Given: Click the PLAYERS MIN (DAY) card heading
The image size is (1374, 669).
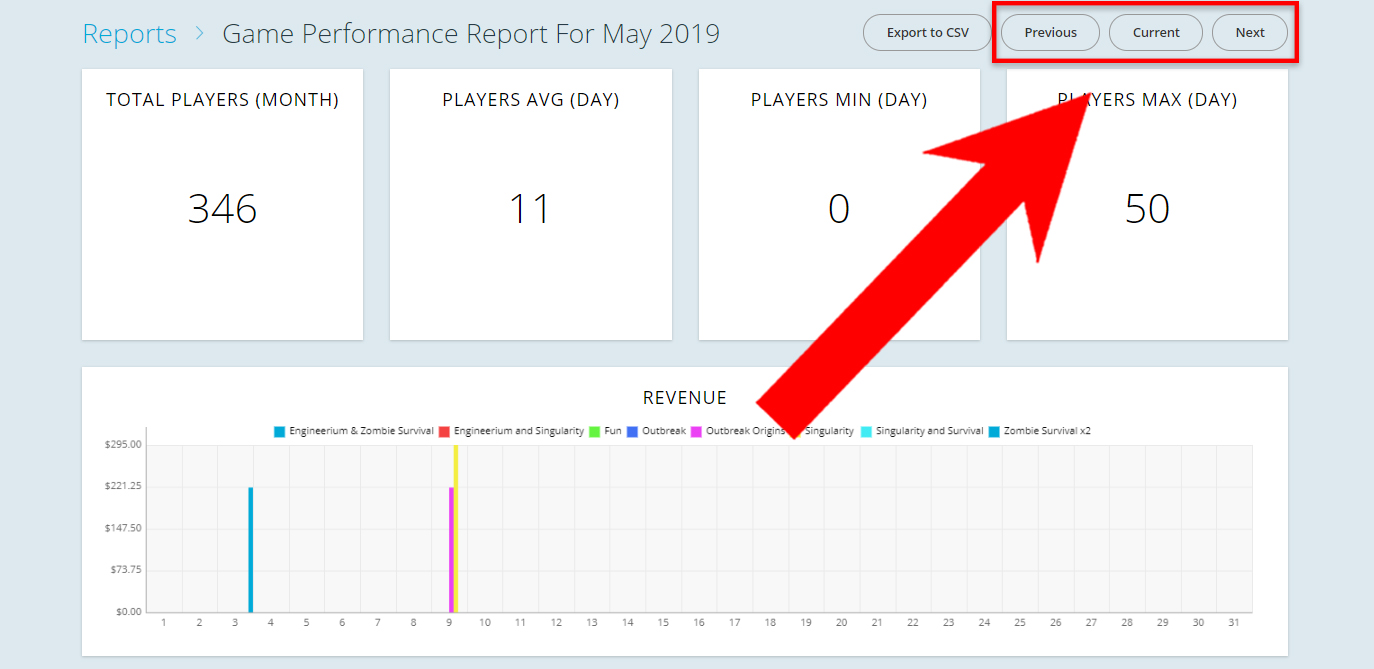Looking at the screenshot, I should click(839, 100).
